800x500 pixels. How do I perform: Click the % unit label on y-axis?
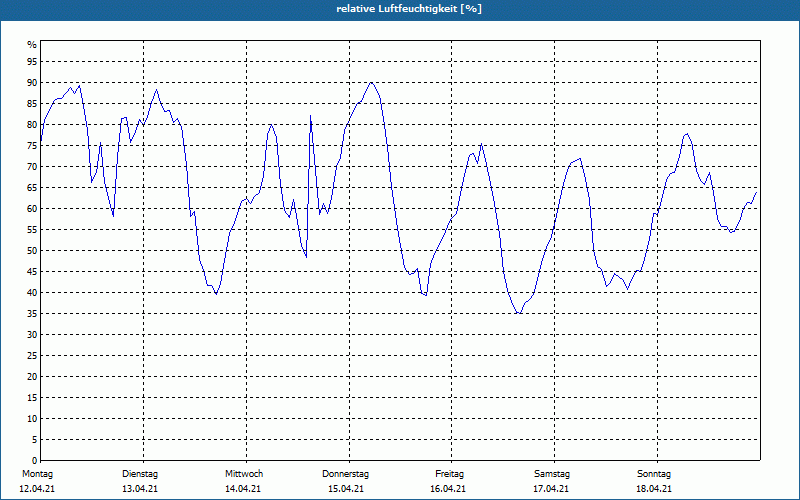(32, 45)
